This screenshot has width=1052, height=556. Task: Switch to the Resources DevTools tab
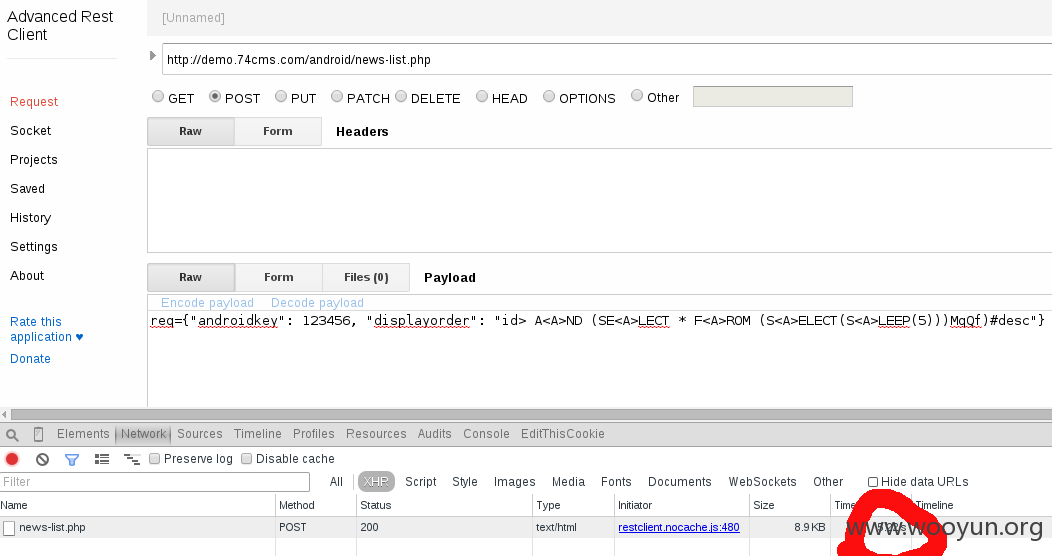point(376,434)
